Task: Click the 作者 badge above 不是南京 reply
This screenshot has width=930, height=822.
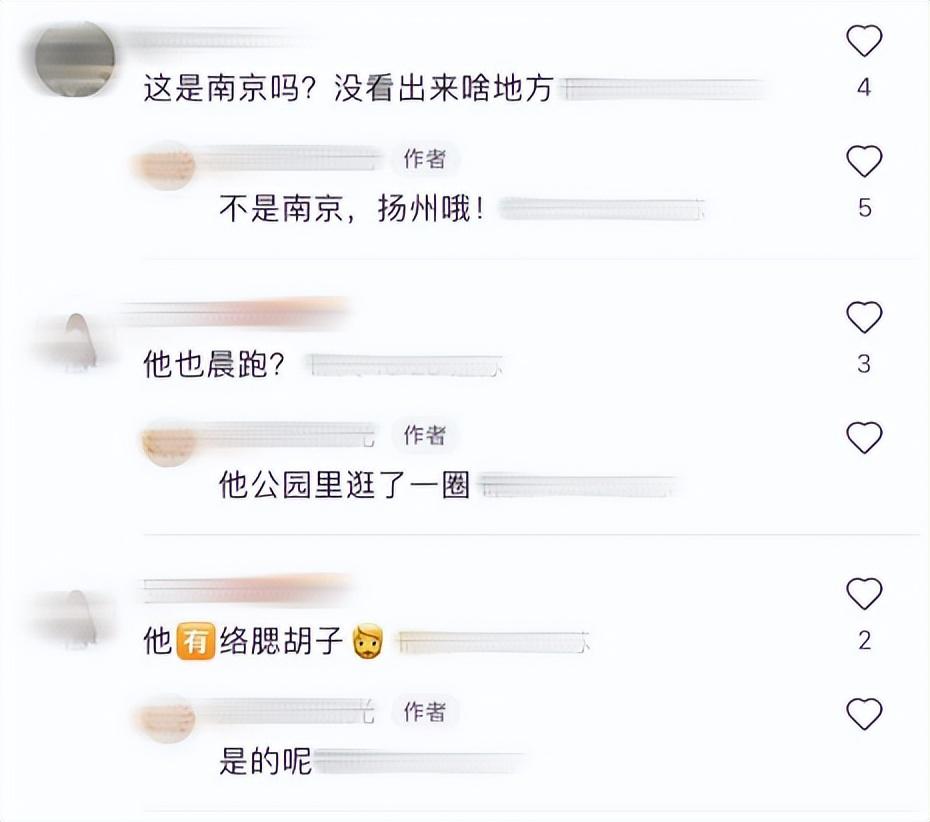Action: coord(425,159)
